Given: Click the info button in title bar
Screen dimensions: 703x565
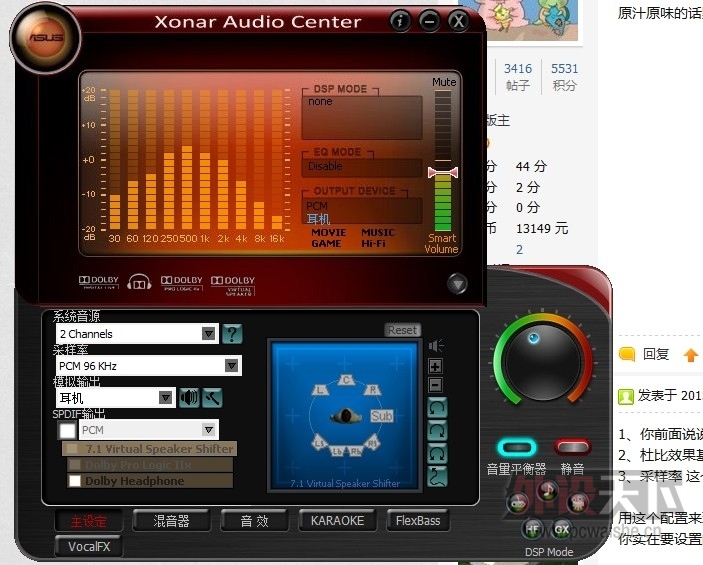Looking at the screenshot, I should (400, 20).
